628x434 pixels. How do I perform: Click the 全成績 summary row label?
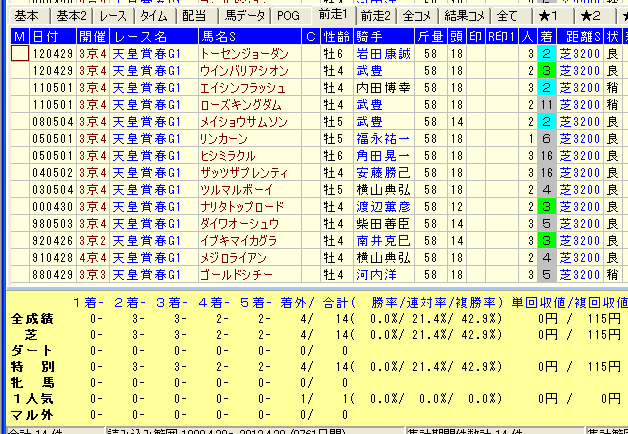click(32, 319)
